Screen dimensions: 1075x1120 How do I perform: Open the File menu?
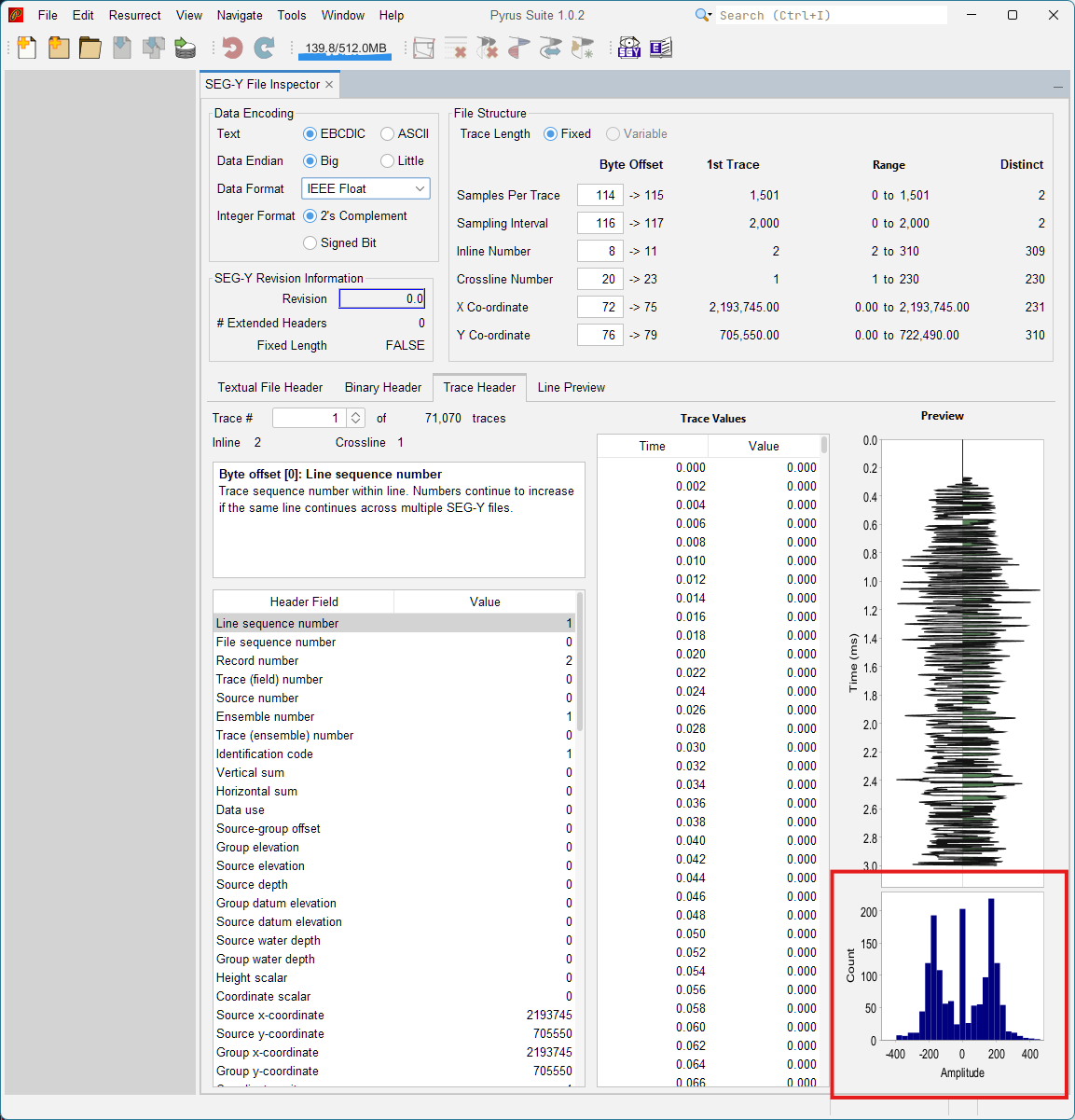tap(48, 15)
